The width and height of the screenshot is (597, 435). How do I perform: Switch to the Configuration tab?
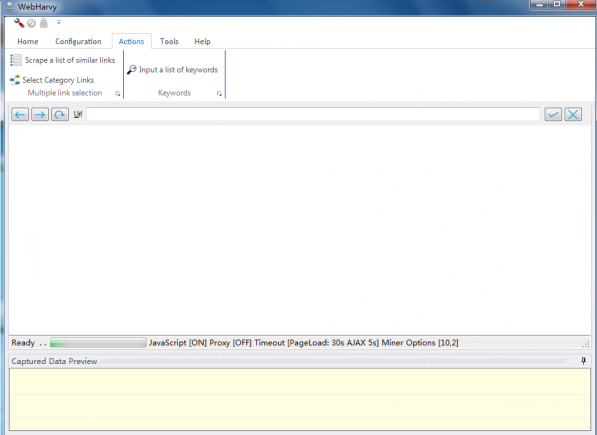[78, 41]
